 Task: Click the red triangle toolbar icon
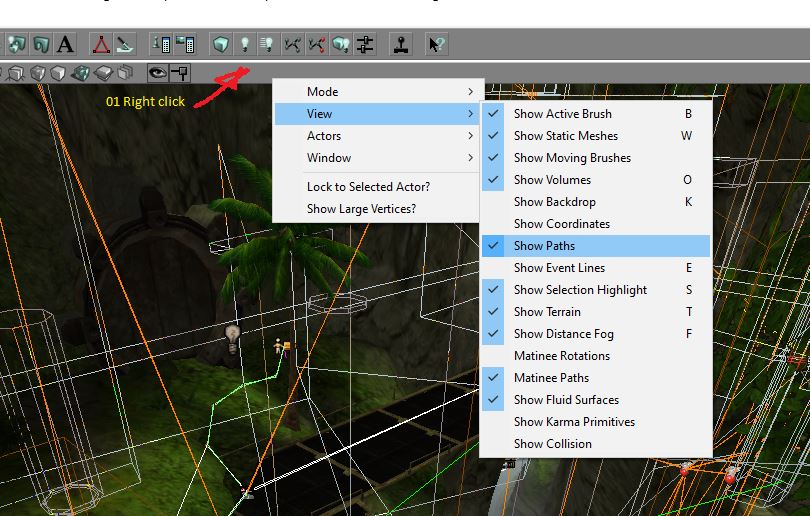point(101,44)
